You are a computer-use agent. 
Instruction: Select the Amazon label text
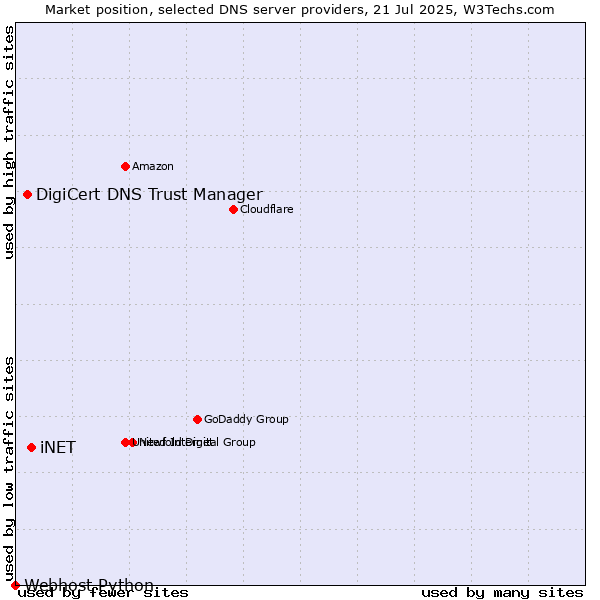tap(153, 166)
